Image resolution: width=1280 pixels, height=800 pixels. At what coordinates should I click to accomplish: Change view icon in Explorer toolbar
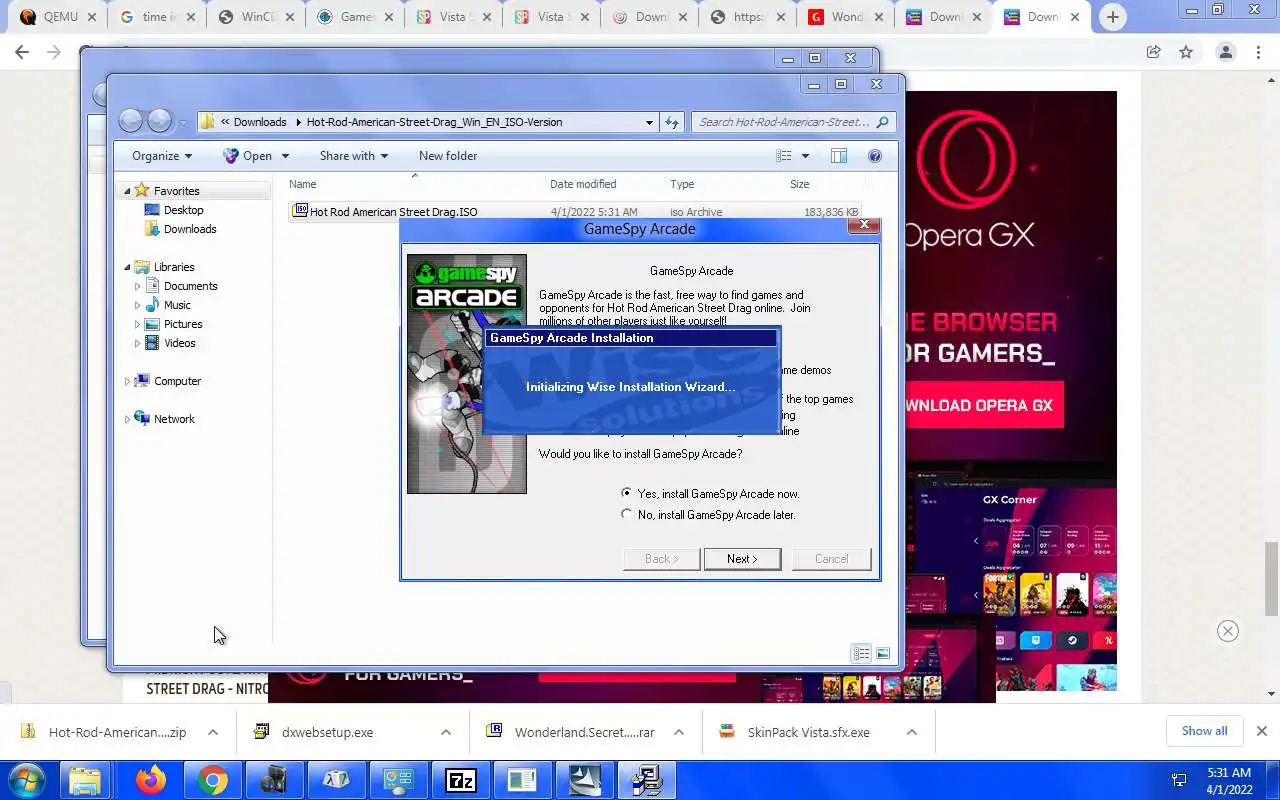coord(784,156)
